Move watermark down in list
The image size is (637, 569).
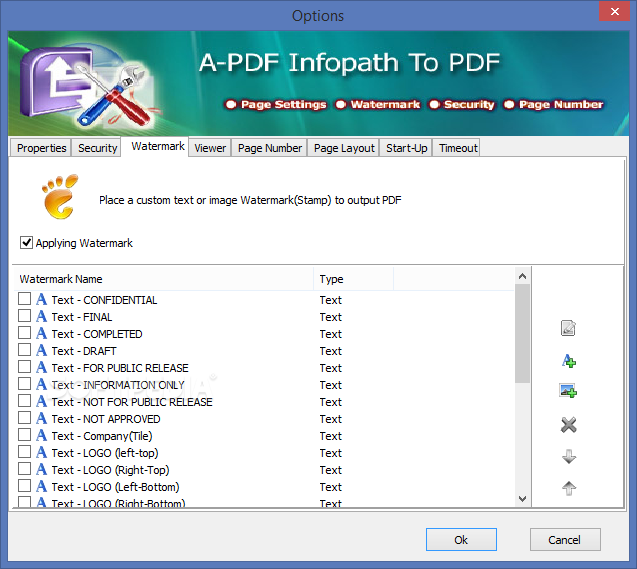pos(569,456)
